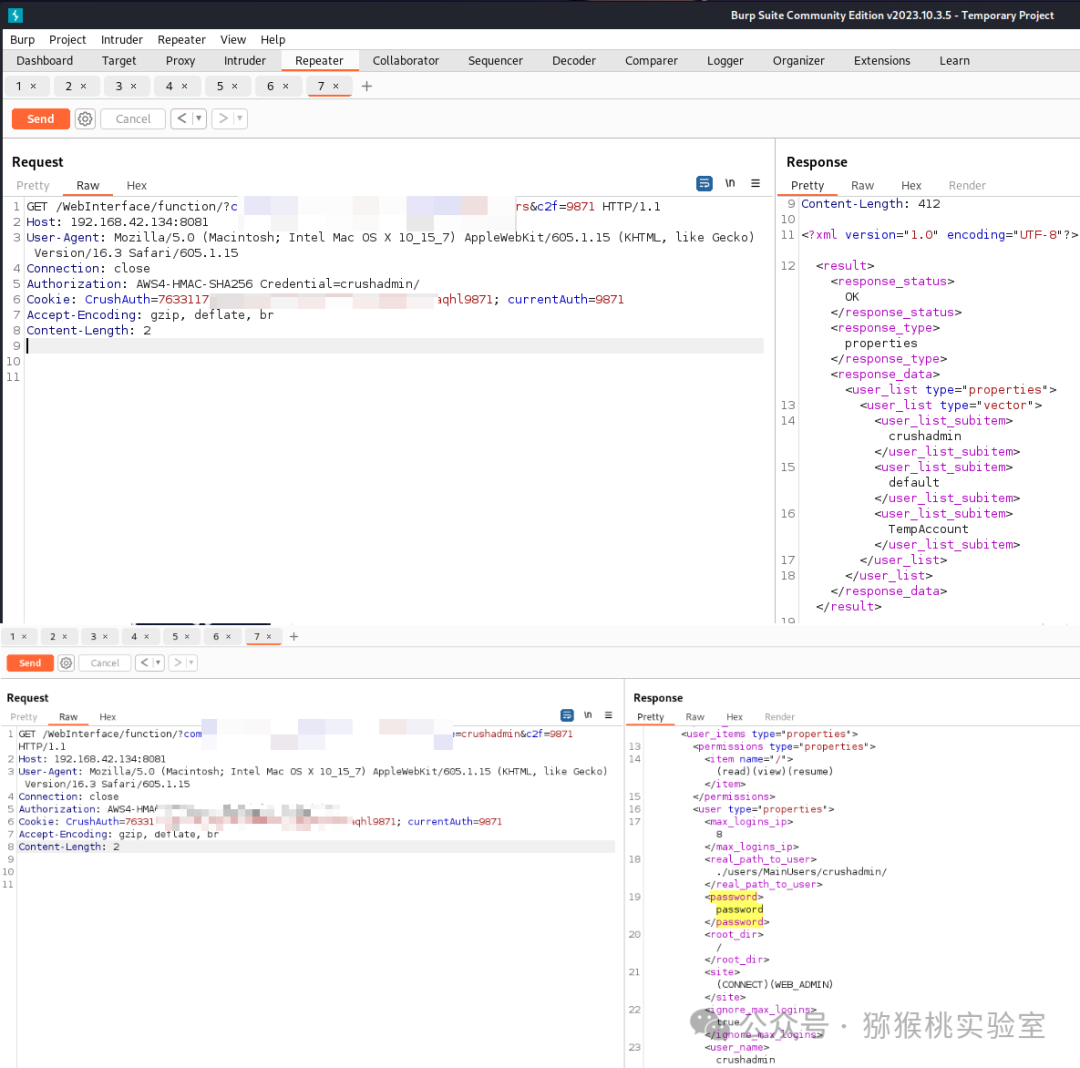Open hamburger menu in lower Request panel

point(608,715)
